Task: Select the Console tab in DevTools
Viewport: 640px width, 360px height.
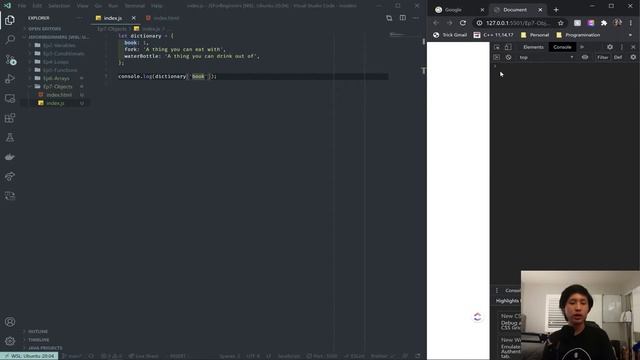Action: [562, 47]
